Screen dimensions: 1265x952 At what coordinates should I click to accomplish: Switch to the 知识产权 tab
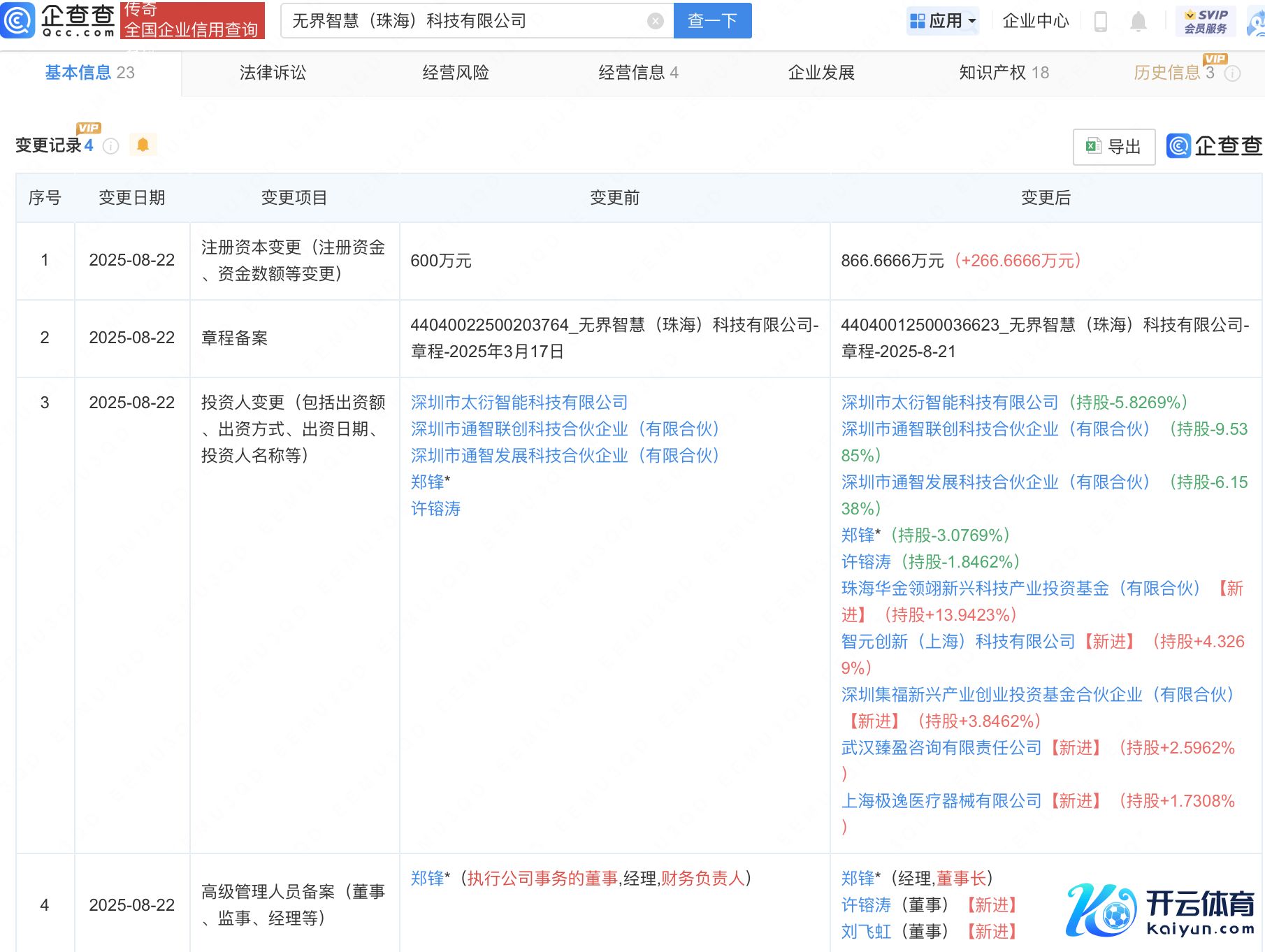coord(1003,73)
